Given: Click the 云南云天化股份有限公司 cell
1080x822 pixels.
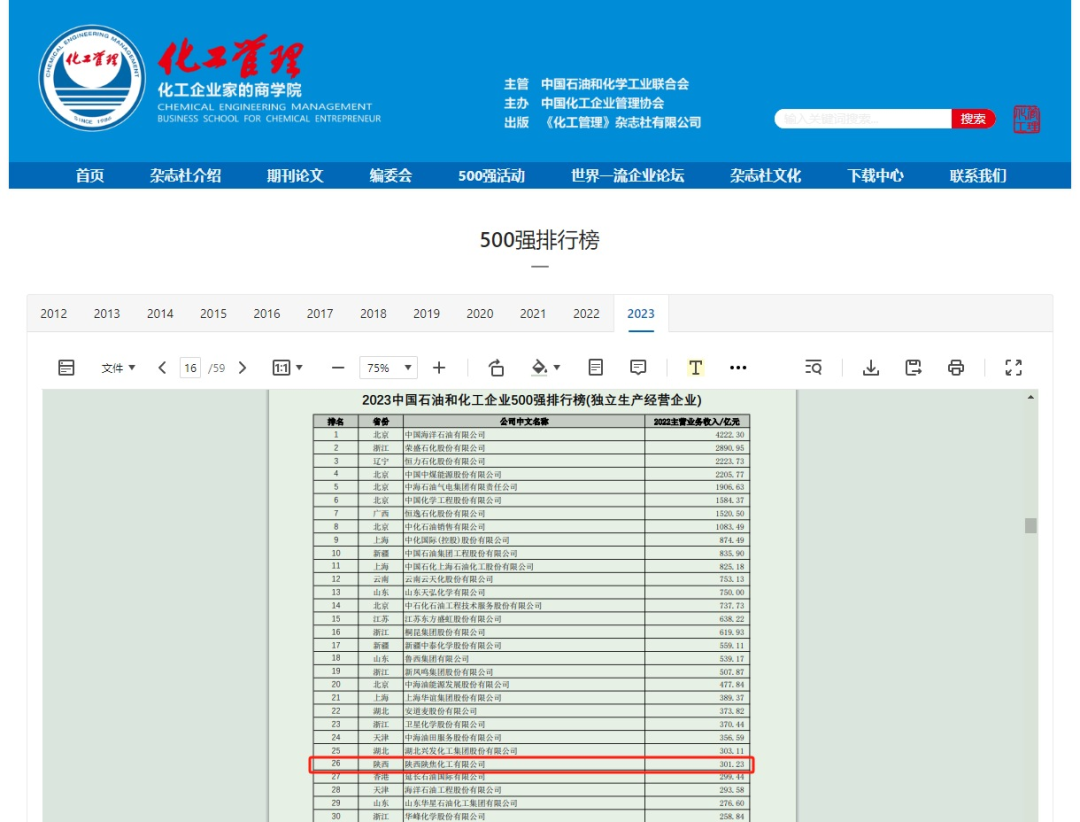Looking at the screenshot, I should coord(523,579).
